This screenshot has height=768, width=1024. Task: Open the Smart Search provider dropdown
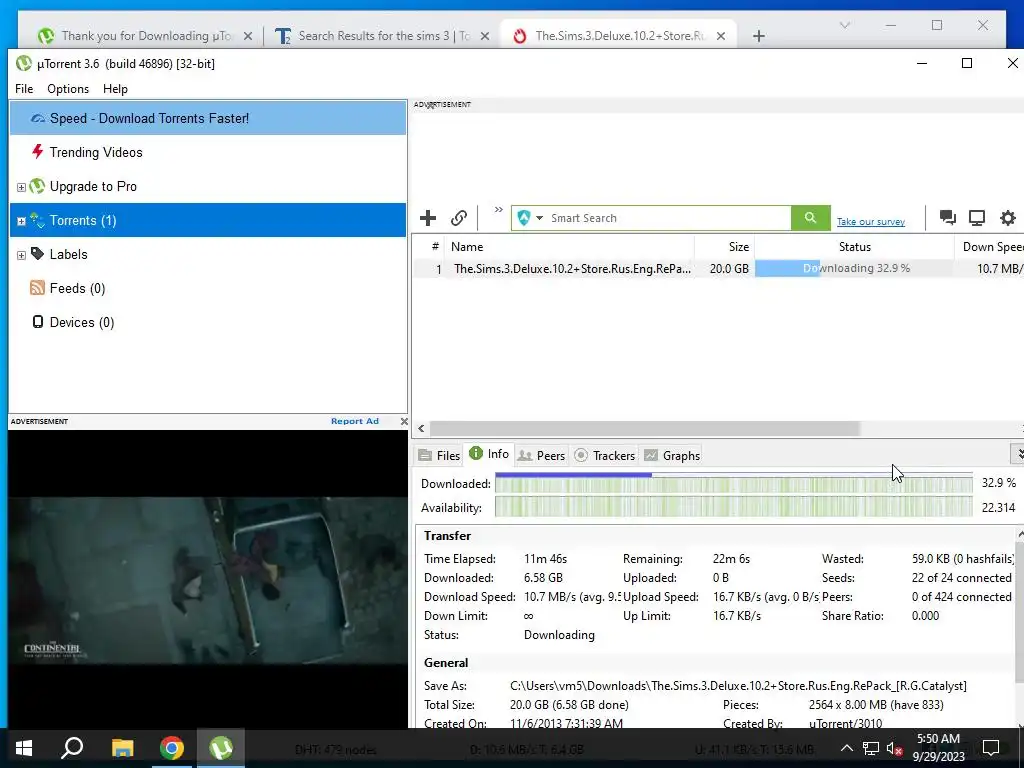pyautogui.click(x=539, y=218)
